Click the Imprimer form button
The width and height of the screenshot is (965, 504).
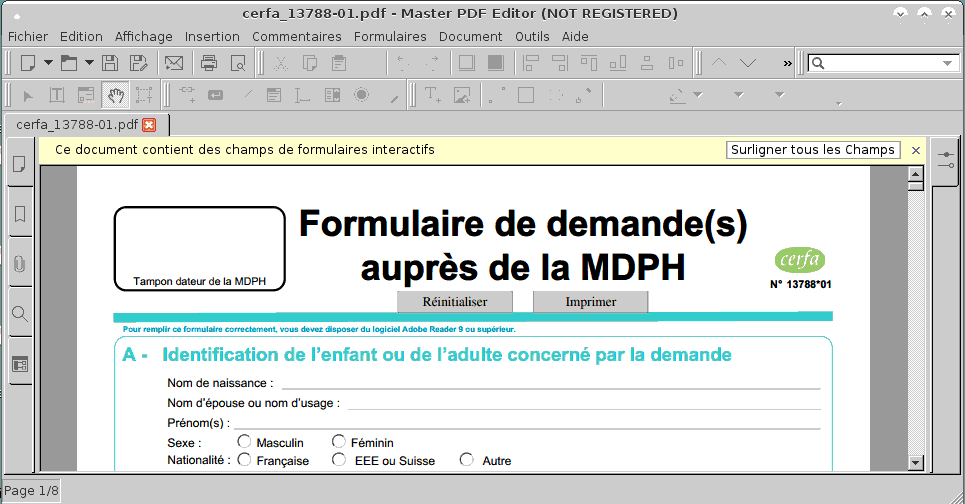pos(591,302)
